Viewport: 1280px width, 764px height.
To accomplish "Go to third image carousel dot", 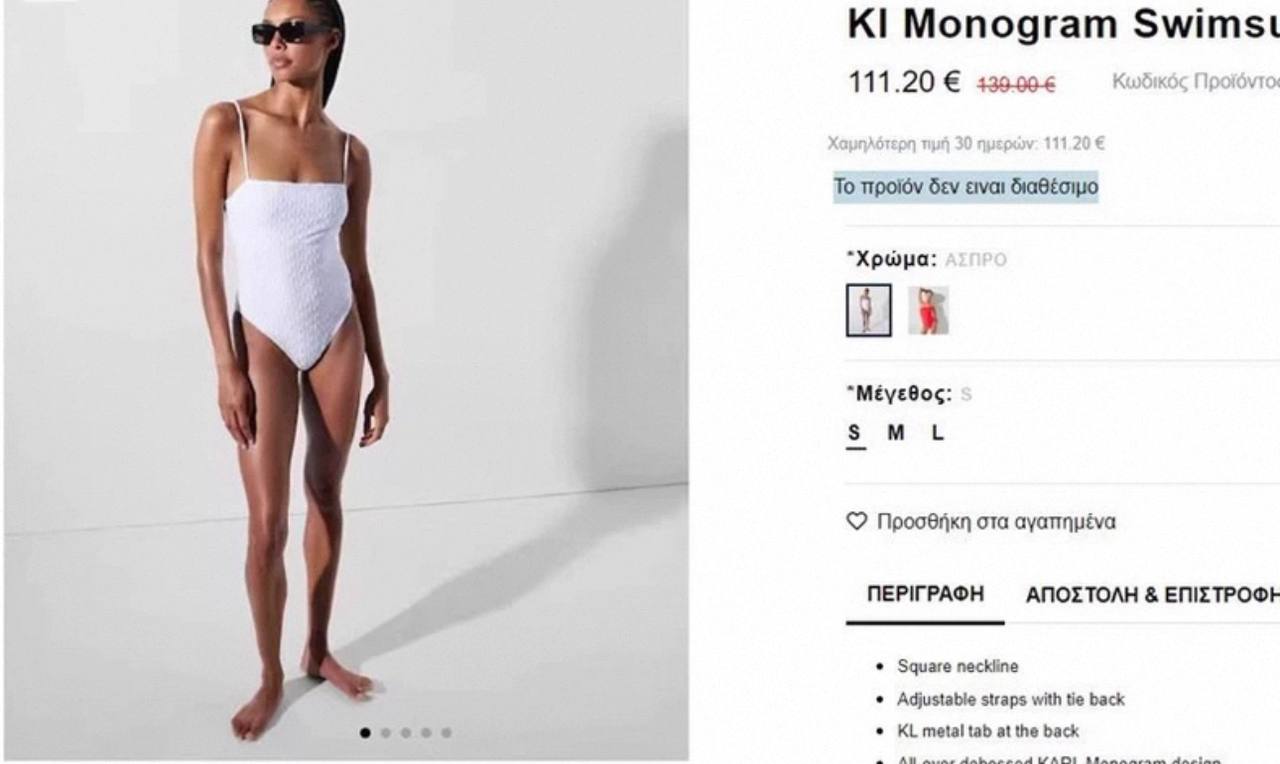I will (406, 733).
